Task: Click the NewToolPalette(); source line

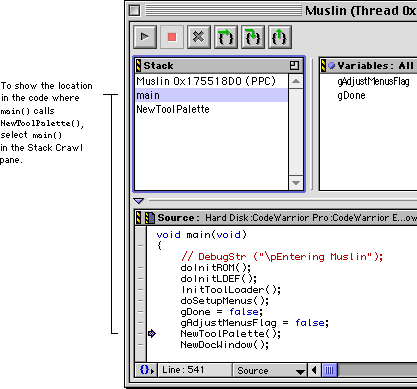Action: coord(231,334)
